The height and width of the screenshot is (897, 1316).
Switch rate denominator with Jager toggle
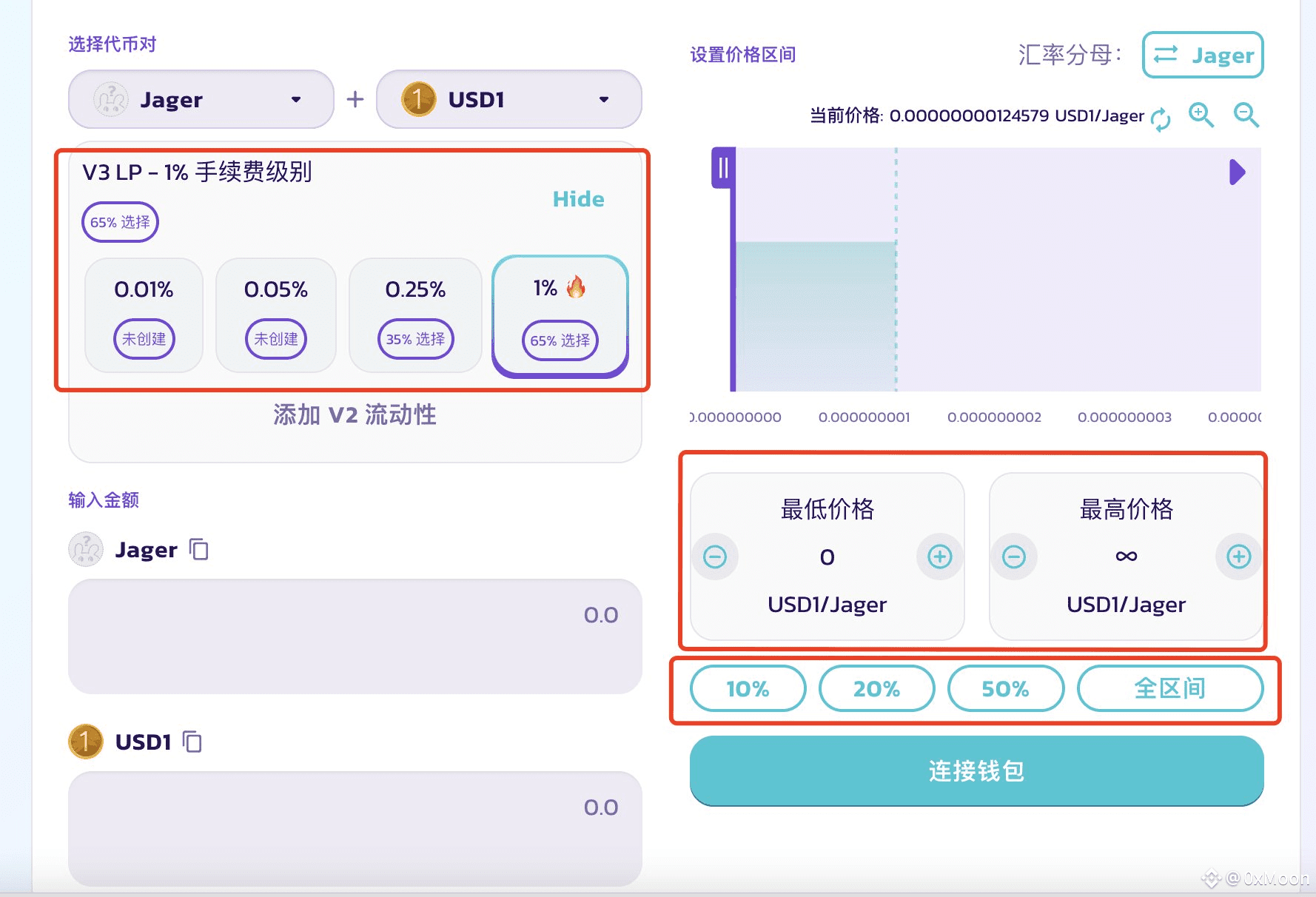[1203, 55]
